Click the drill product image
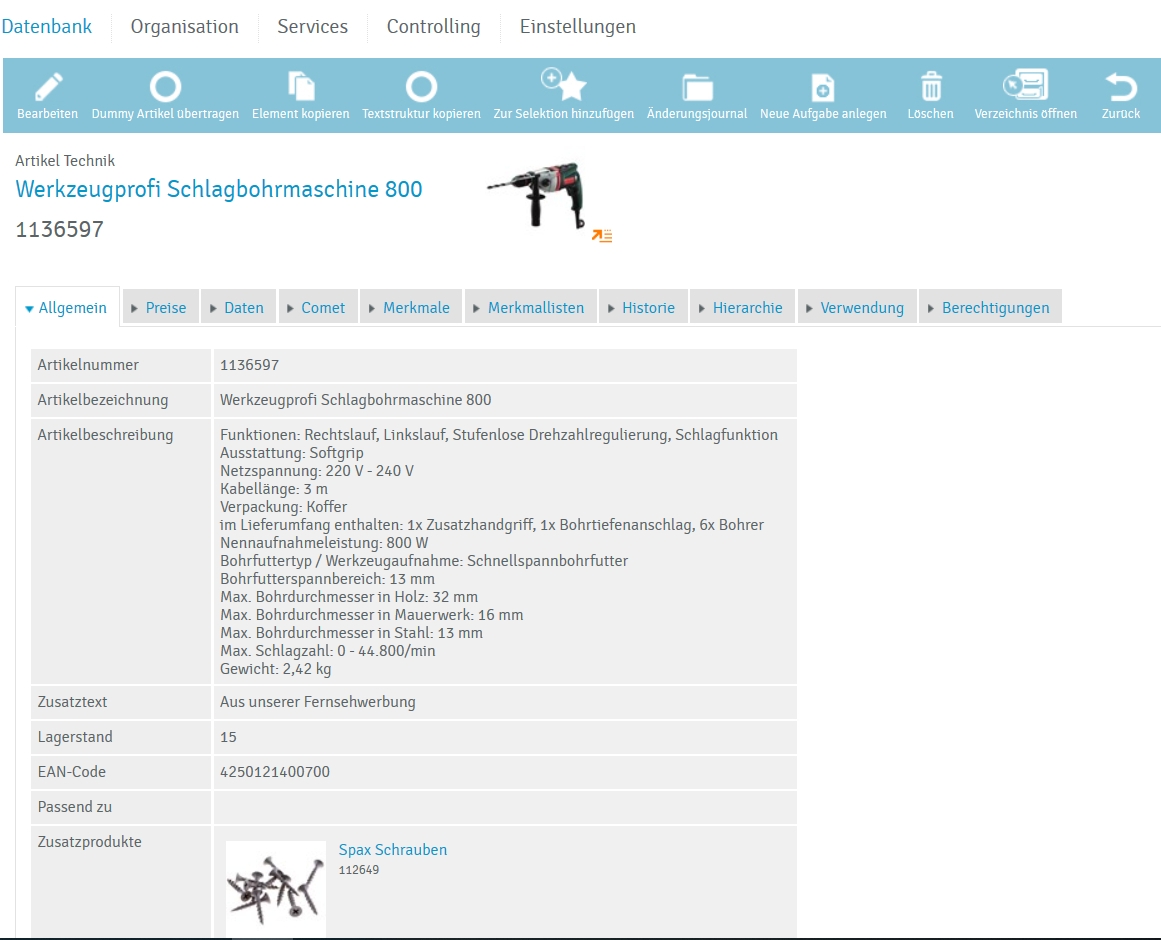The width and height of the screenshot is (1161, 940). 537,195
